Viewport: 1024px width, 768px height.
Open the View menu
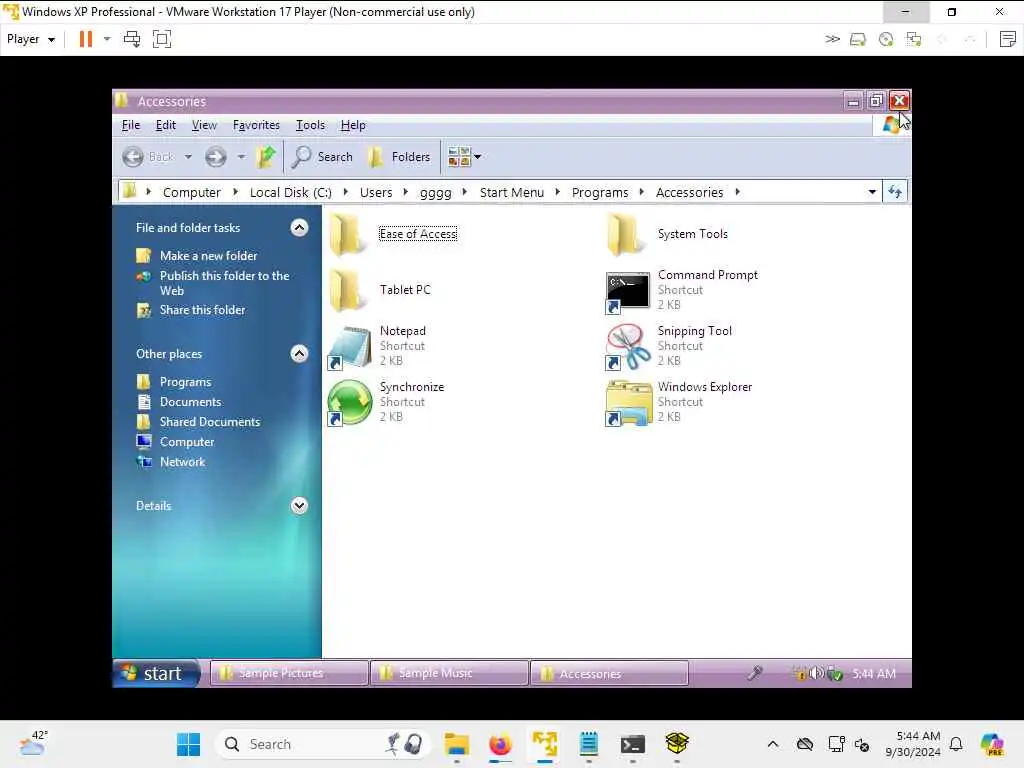[x=204, y=125]
